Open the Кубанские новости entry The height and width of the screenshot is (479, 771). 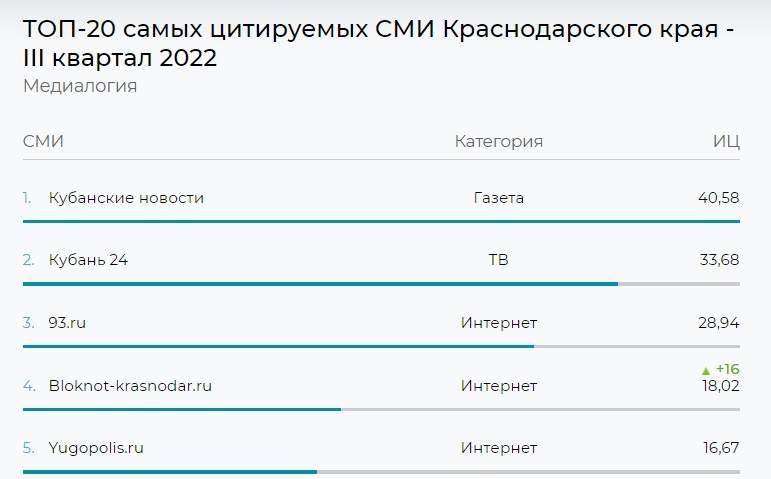coord(126,198)
